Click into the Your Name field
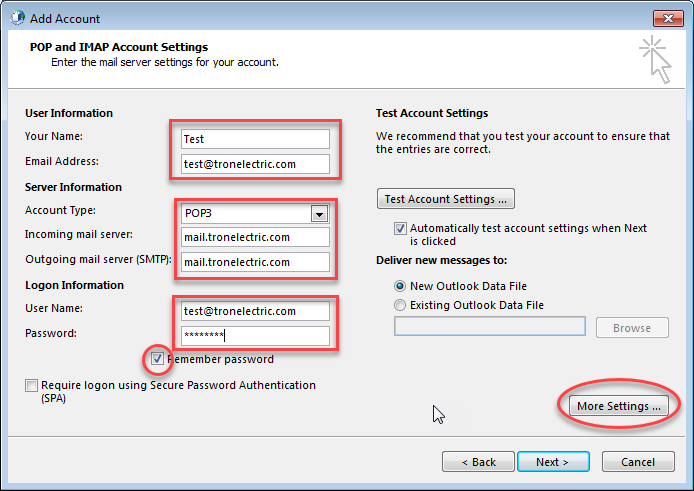The width and height of the screenshot is (694, 491). [x=254, y=139]
